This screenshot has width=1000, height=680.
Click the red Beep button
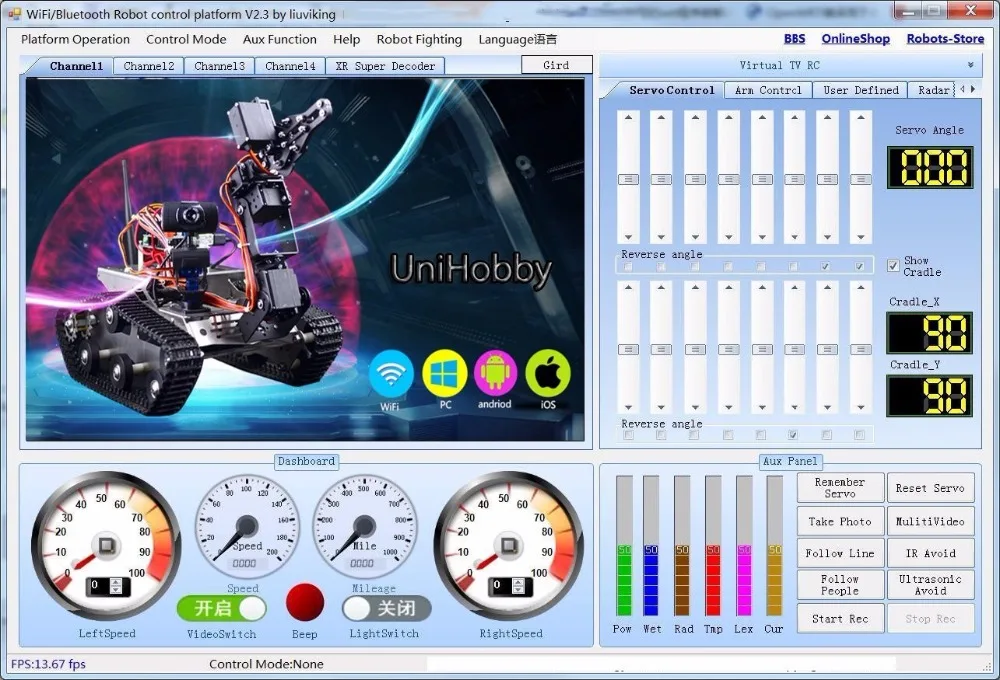(305, 602)
